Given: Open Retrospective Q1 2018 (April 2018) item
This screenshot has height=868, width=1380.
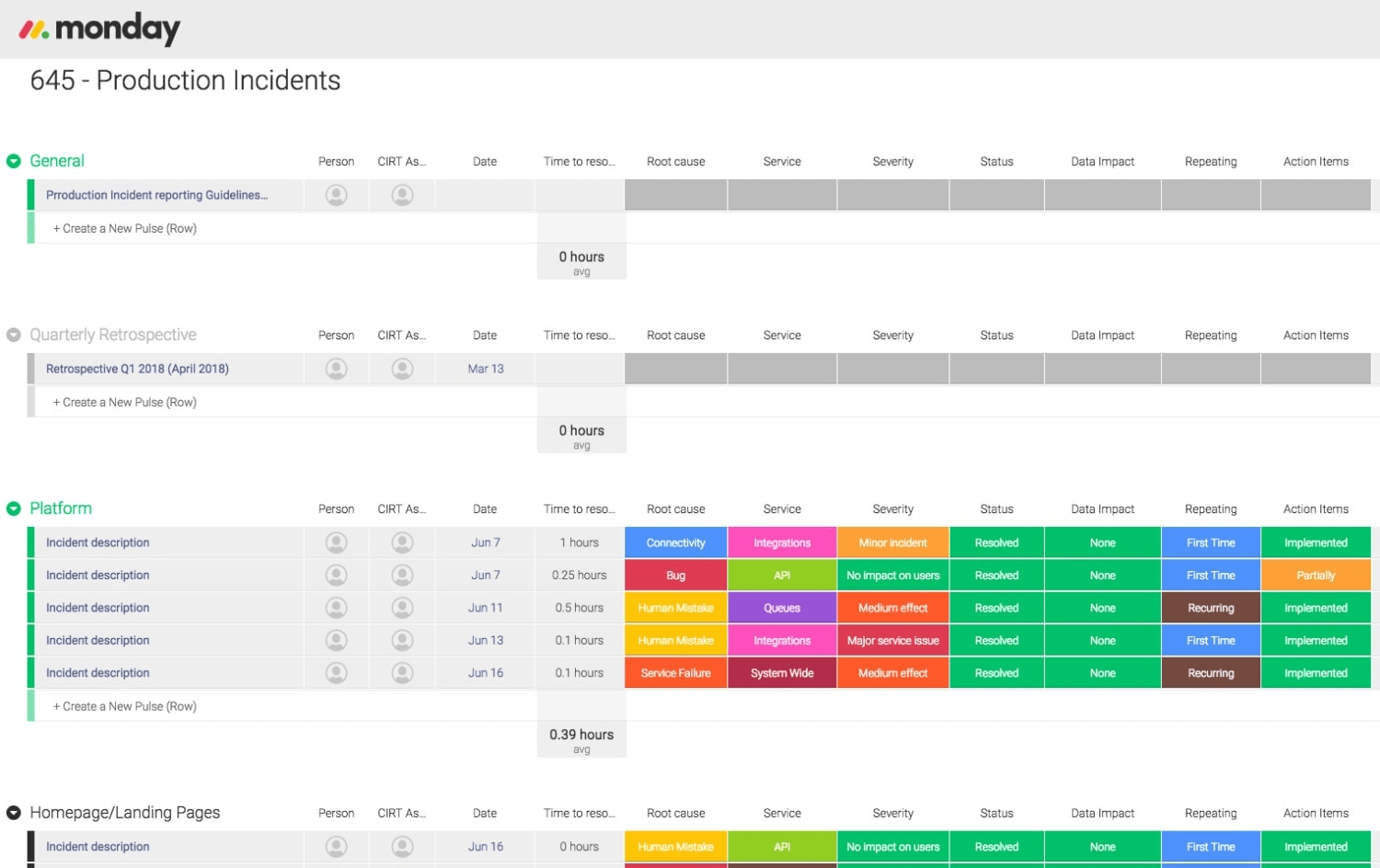Looking at the screenshot, I should click(138, 369).
